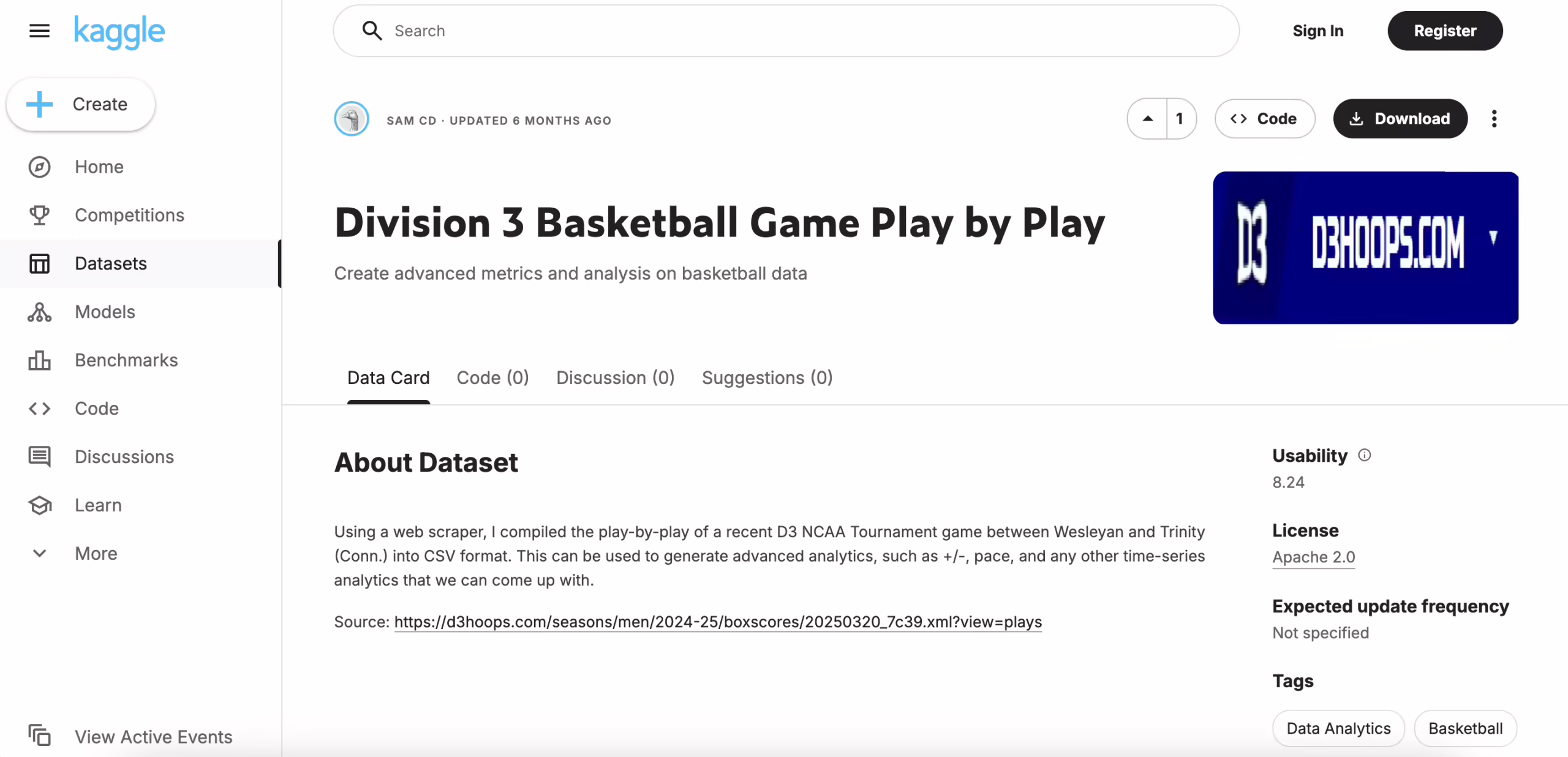Open the d3hoops.com source link
This screenshot has width=1568, height=757.
pos(717,622)
